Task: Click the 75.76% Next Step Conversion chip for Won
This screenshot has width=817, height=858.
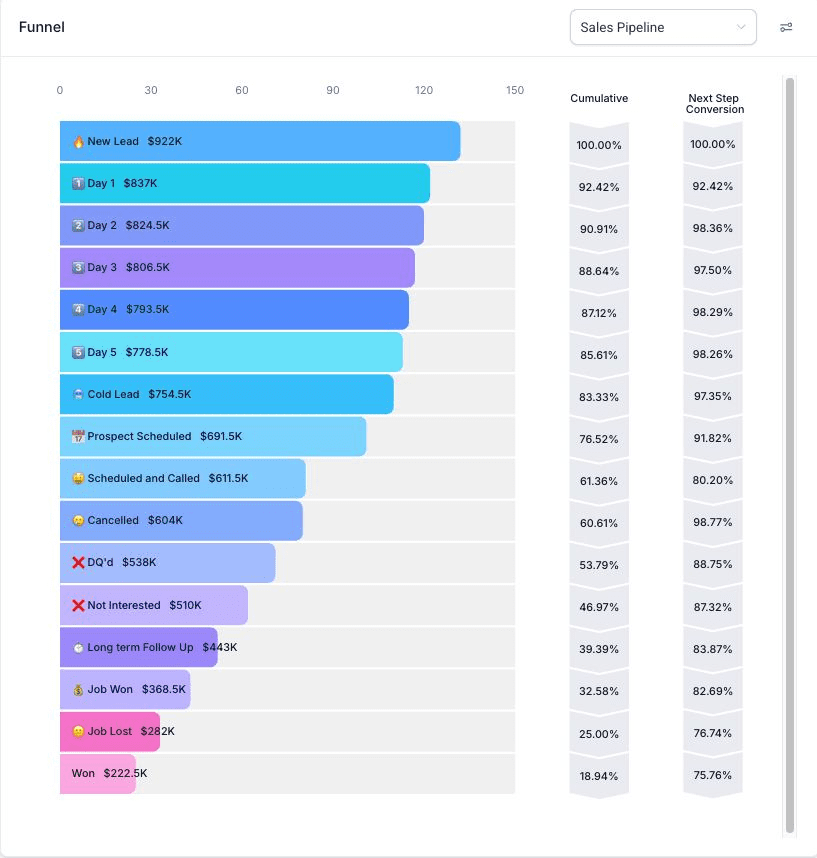Action: [712, 774]
